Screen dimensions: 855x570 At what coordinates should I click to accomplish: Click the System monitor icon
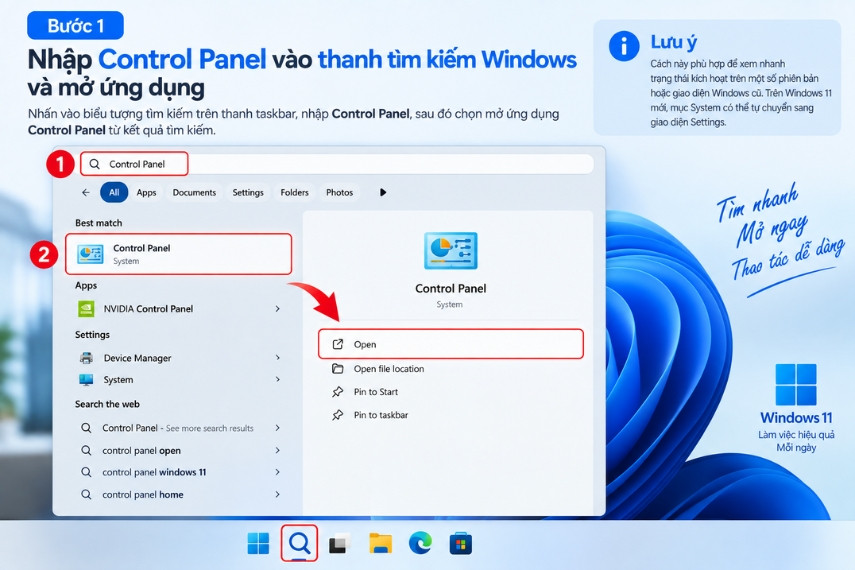click(86, 380)
